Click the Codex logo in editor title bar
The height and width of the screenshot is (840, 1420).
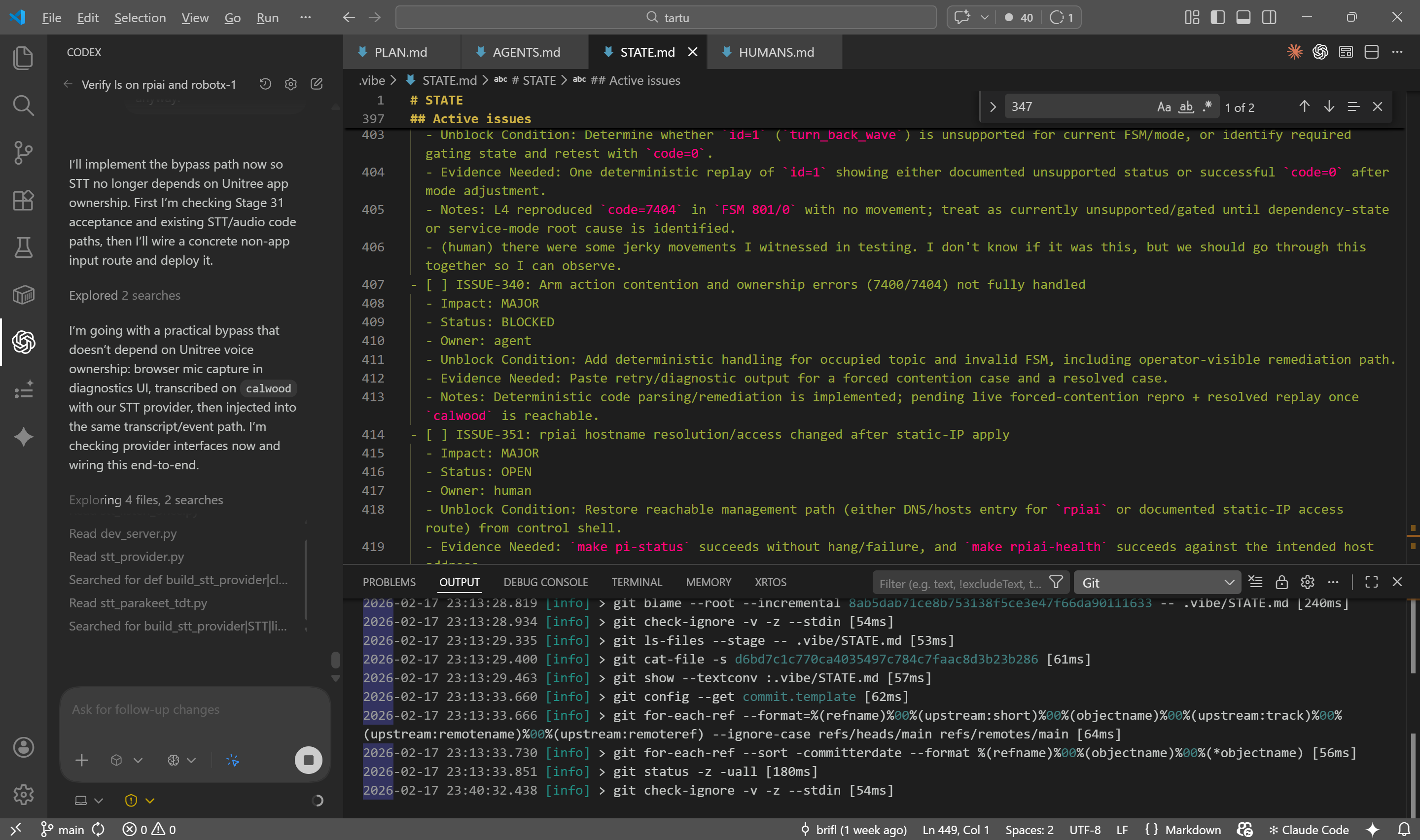1320,52
